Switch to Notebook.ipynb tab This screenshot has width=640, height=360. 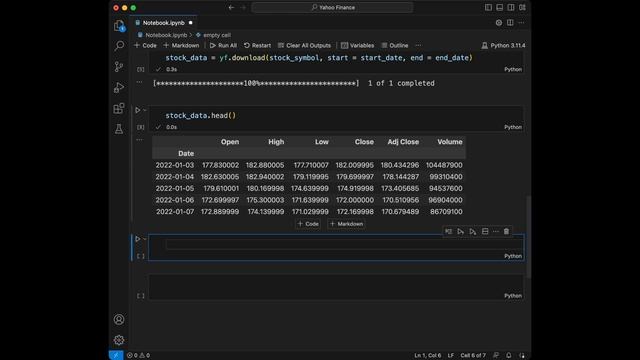(163, 23)
